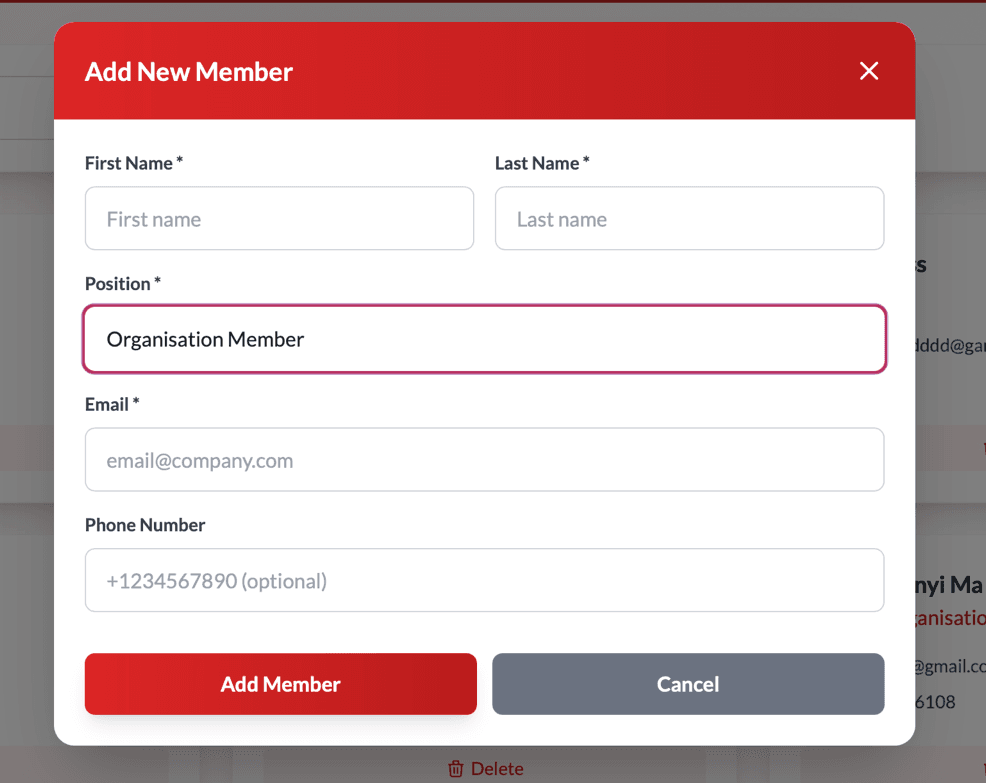This screenshot has height=783, width=986.
Task: Cancel adding the new member
Action: coord(688,684)
